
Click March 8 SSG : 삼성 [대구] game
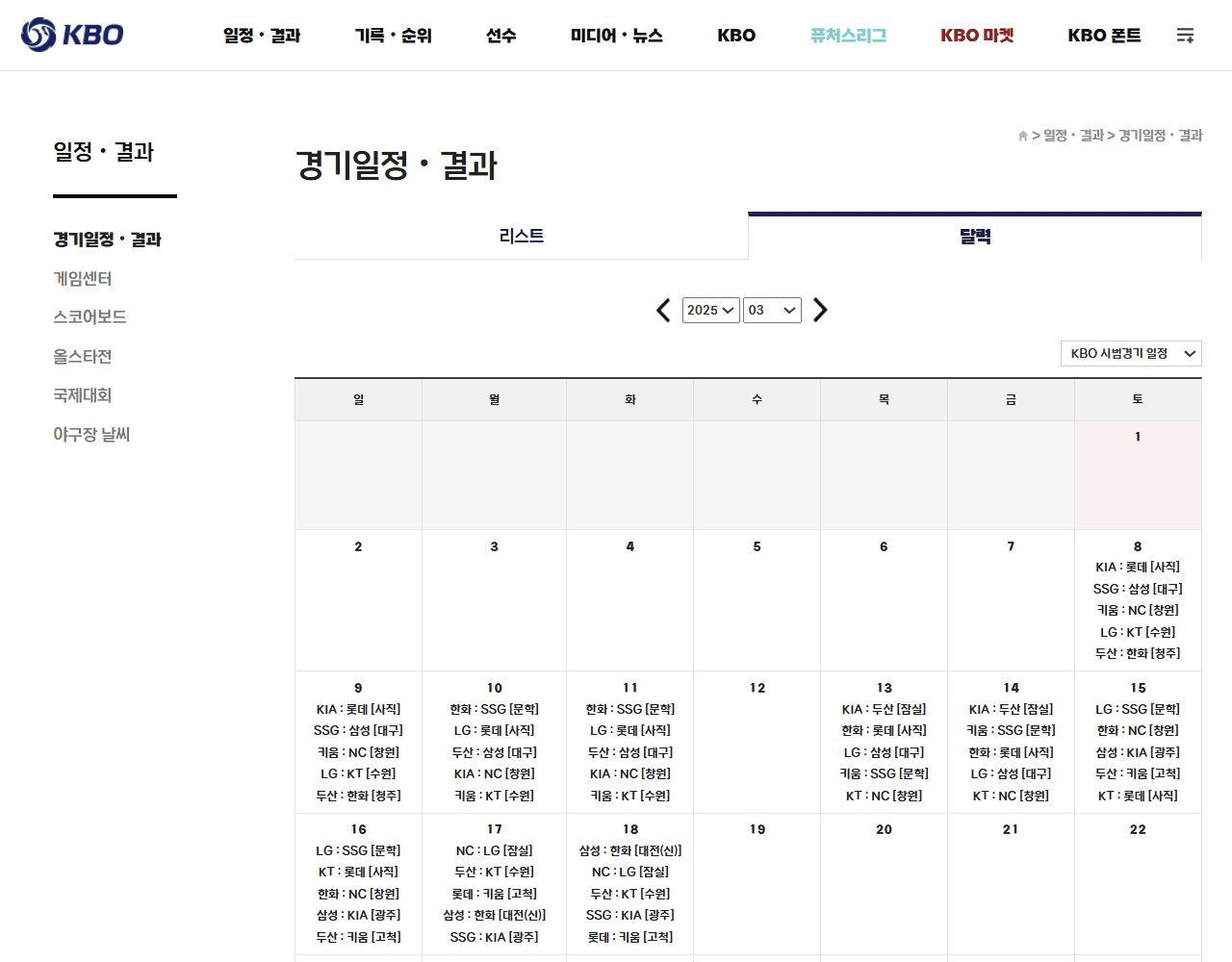pos(1138,589)
